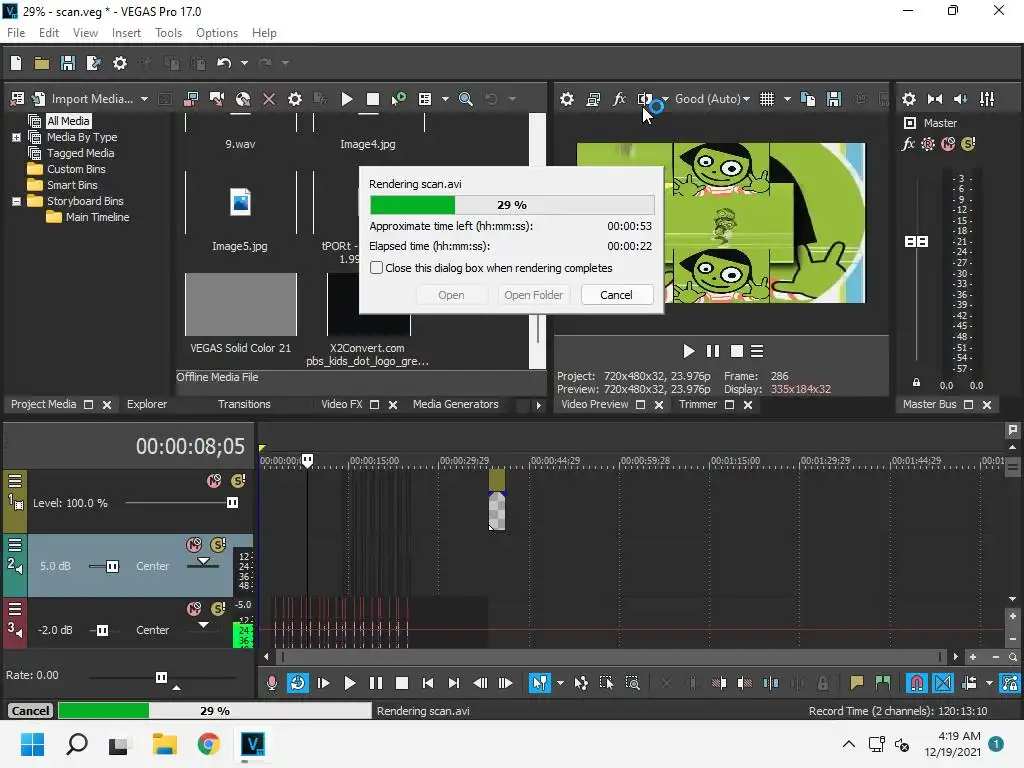Click the New project icon
The image size is (1024, 768).
(x=16, y=63)
